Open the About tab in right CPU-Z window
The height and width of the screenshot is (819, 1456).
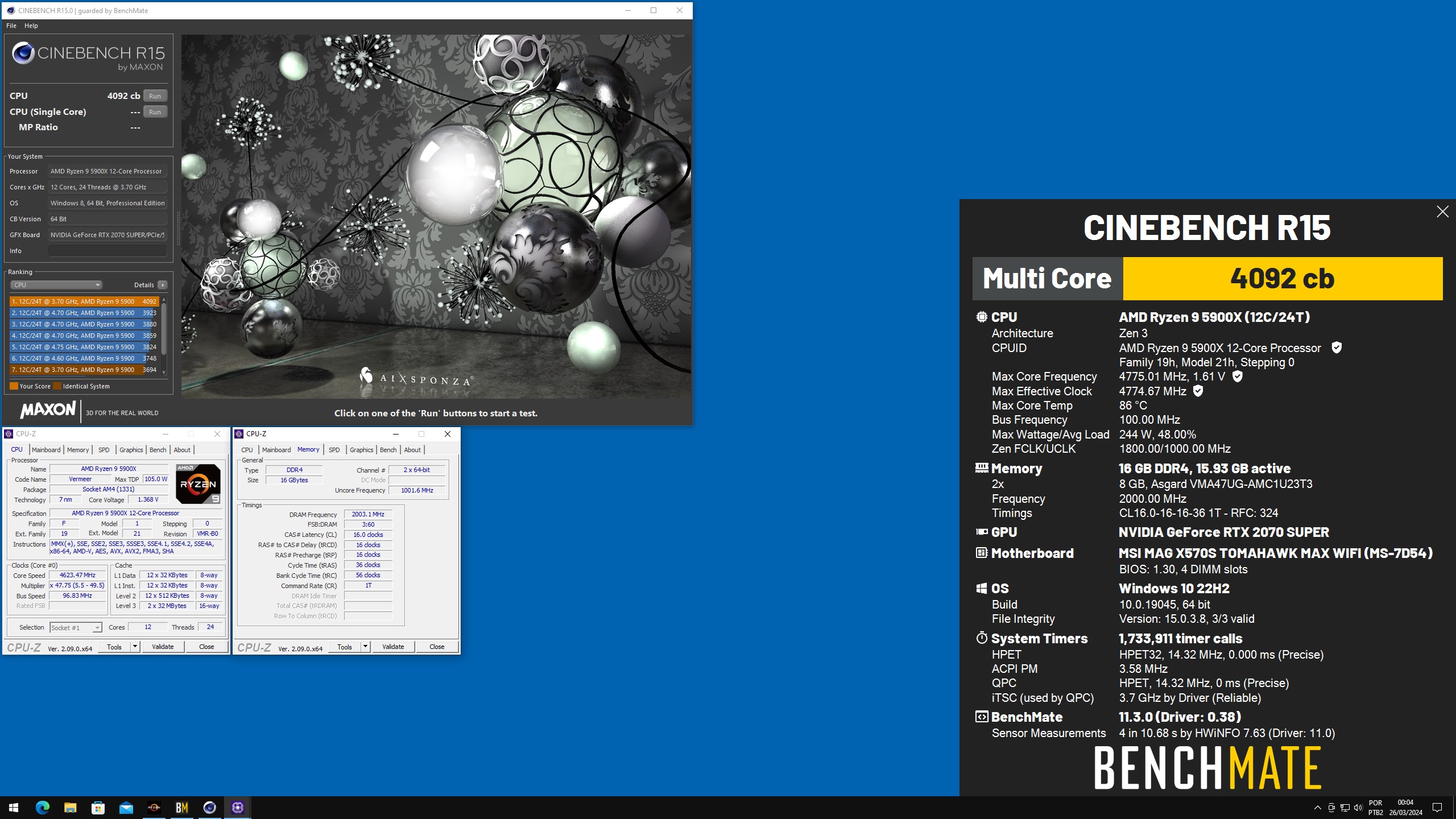click(412, 450)
